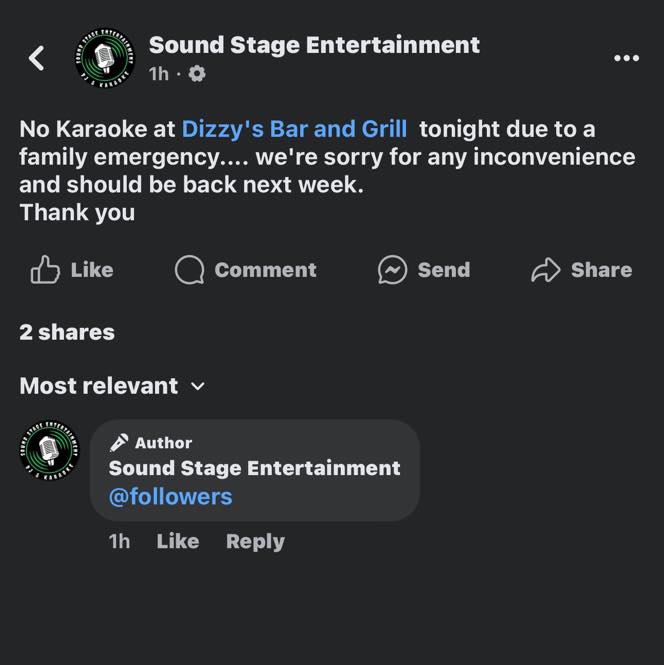This screenshot has height=665, width=664.
Task: Click the chevron next to Most relevant
Action: point(198,386)
